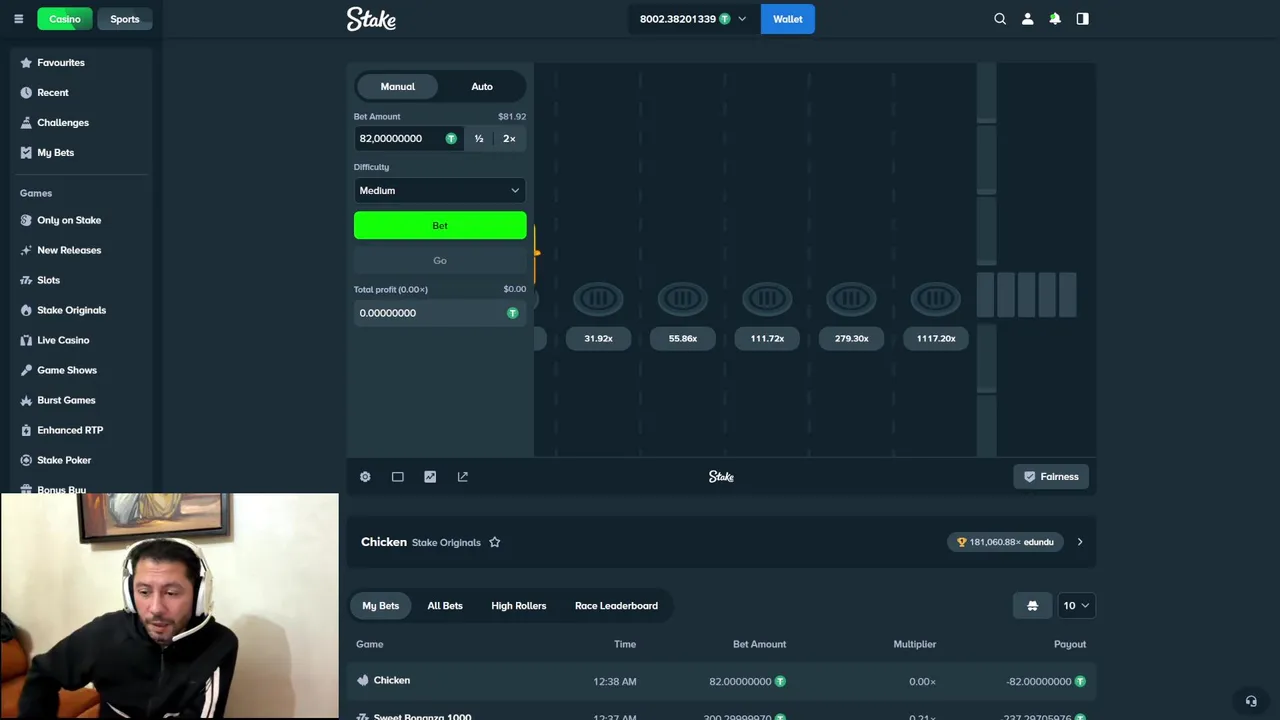Open Challenges in the sidebar
The width and height of the screenshot is (1280, 720).
(63, 123)
